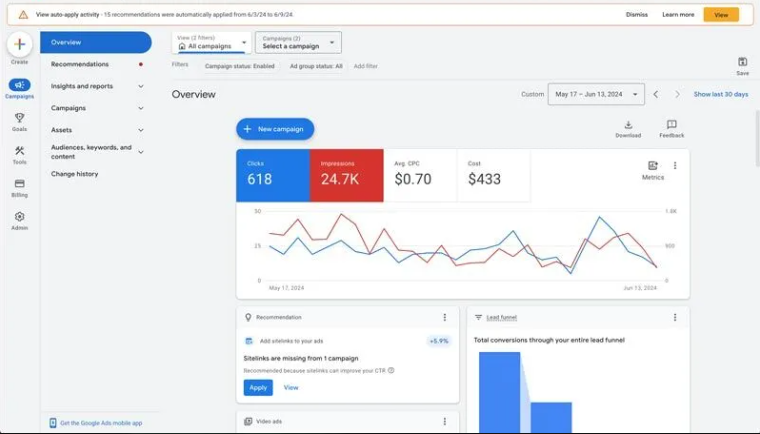The width and height of the screenshot is (760, 434).
Task: Toggle the Clicks metric tile
Action: click(x=272, y=175)
